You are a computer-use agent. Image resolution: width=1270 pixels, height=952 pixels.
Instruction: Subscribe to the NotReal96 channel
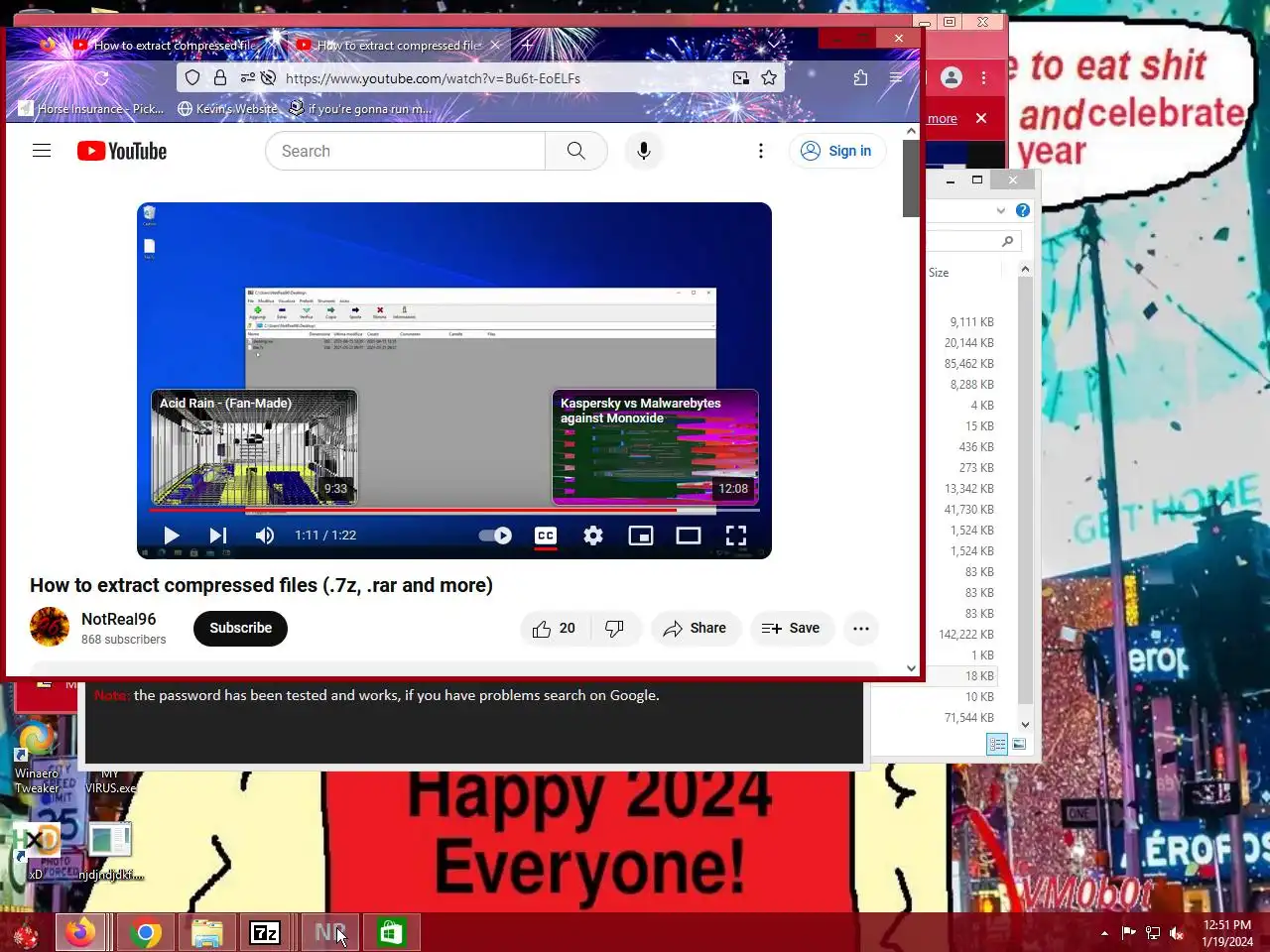(240, 628)
